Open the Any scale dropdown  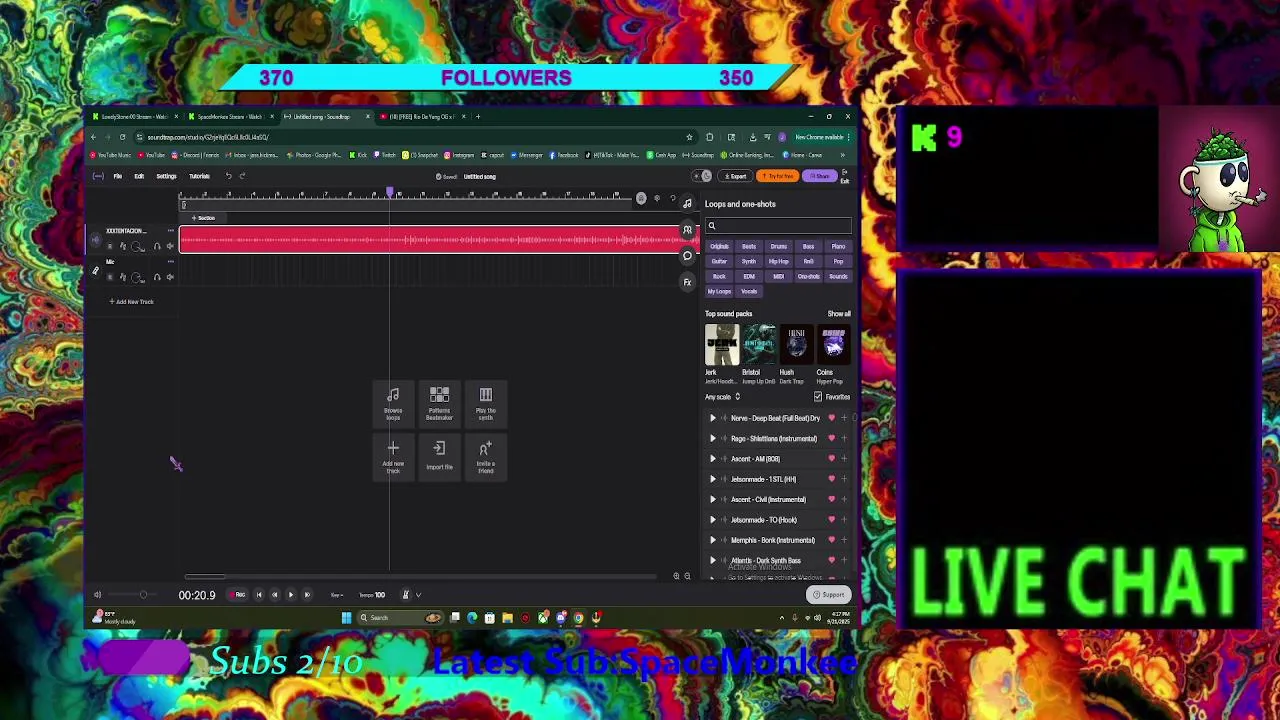pyautogui.click(x=723, y=397)
